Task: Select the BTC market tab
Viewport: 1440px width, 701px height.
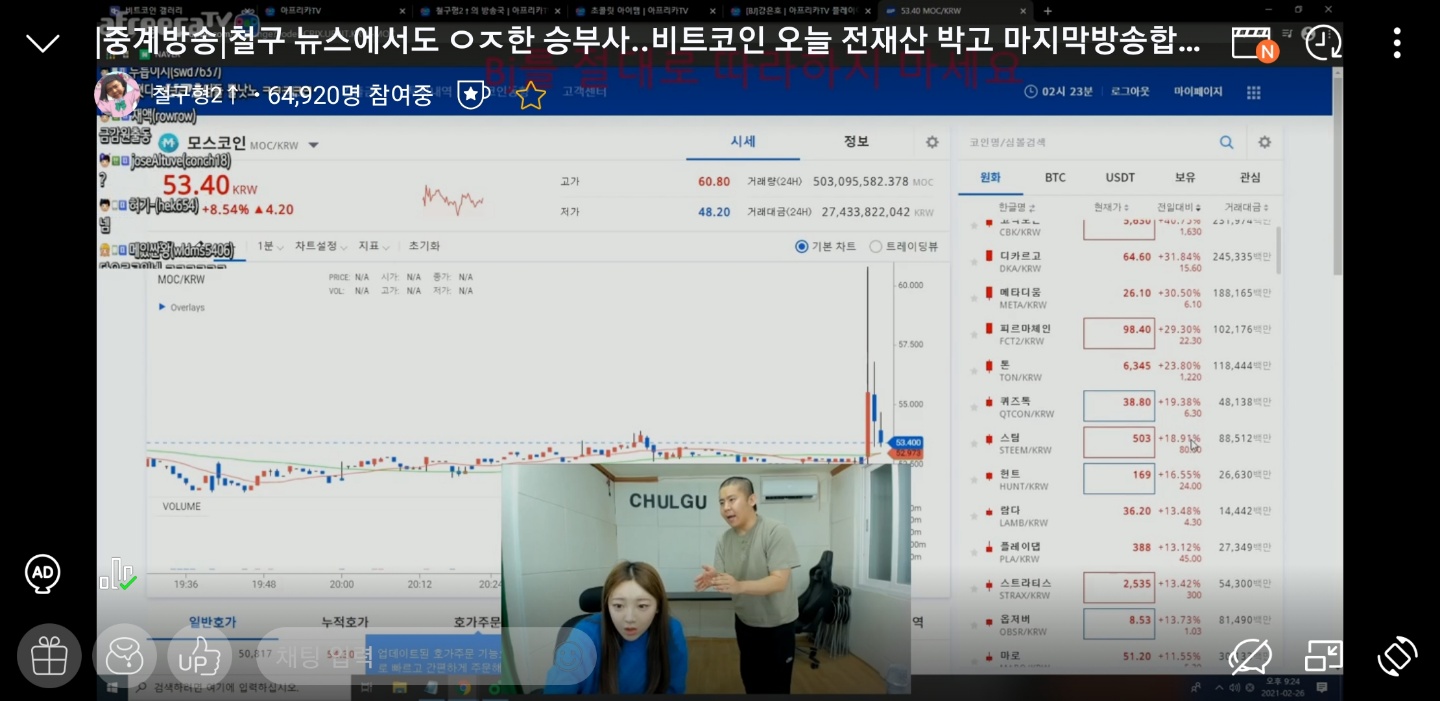Action: tap(1055, 177)
